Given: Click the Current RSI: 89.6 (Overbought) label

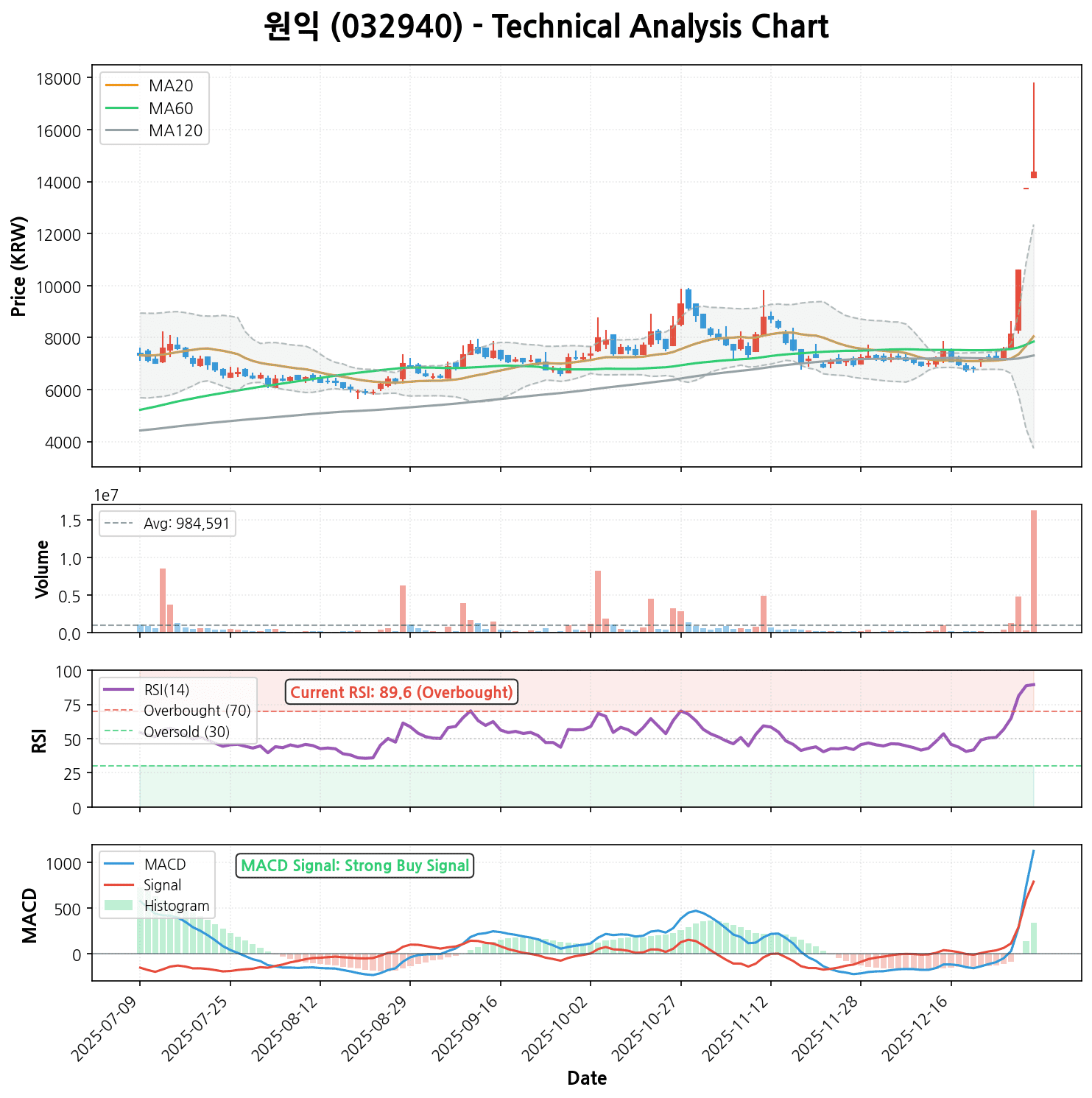Looking at the screenshot, I should (401, 692).
